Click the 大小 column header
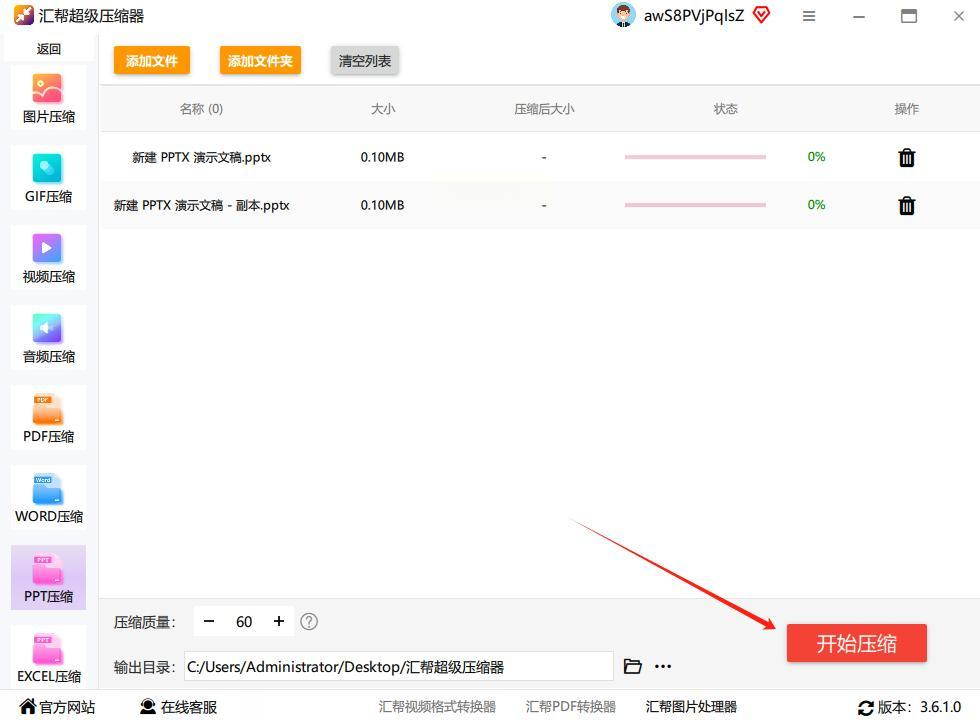The height and width of the screenshot is (720, 980). coord(382,109)
